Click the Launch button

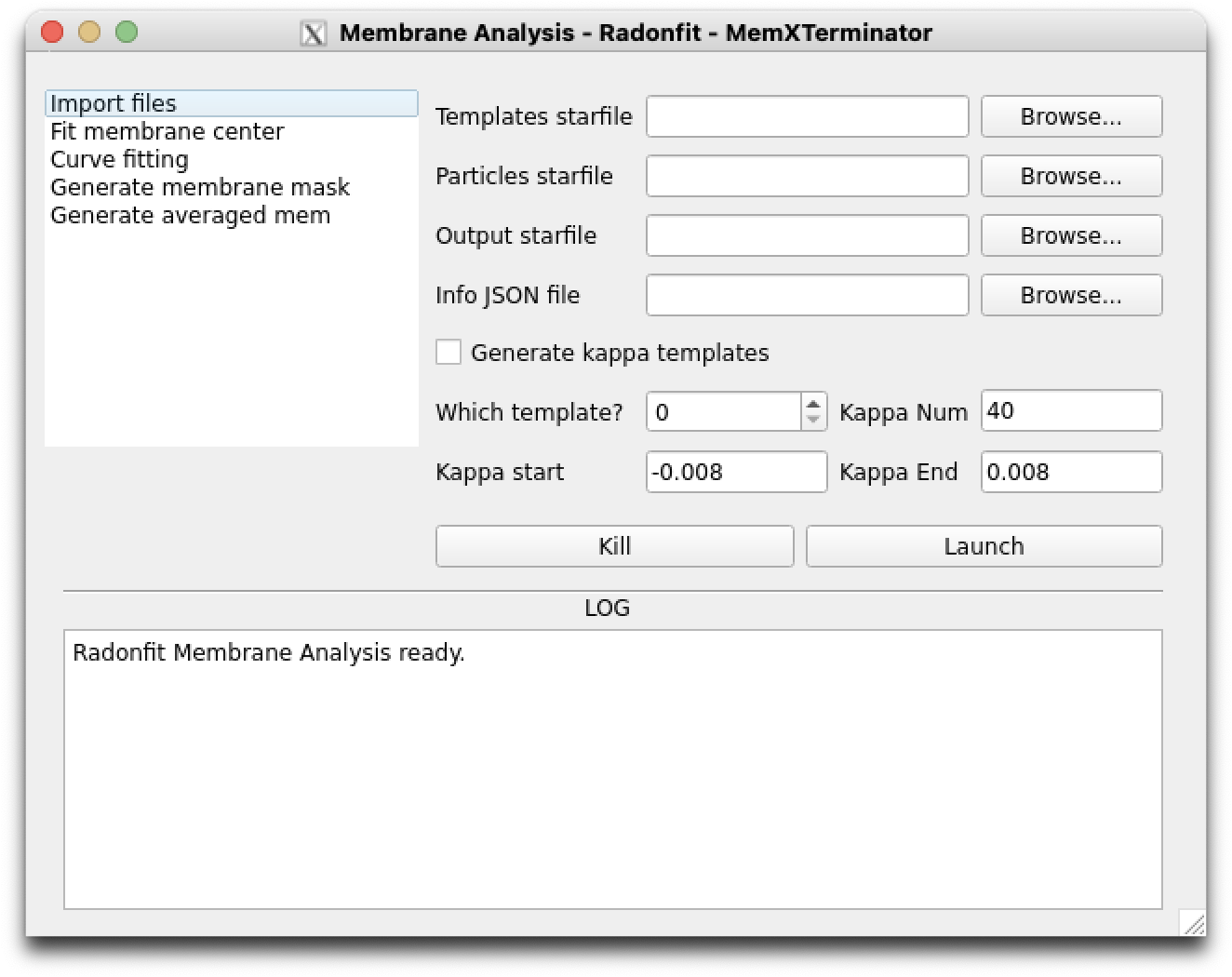click(x=984, y=546)
